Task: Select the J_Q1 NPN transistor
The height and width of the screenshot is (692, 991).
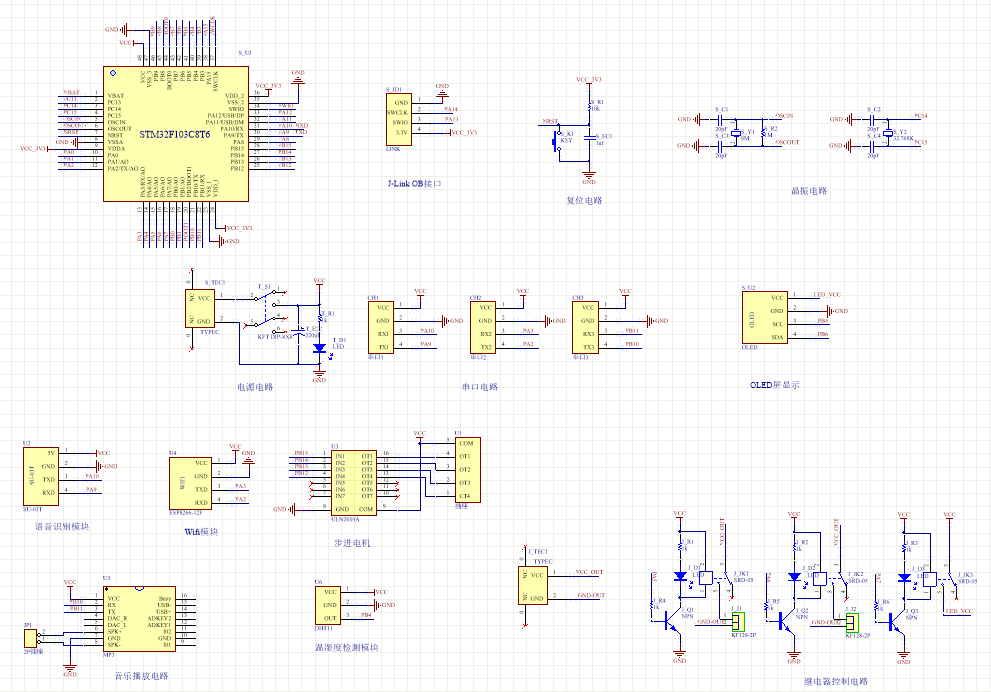Action: (x=674, y=622)
